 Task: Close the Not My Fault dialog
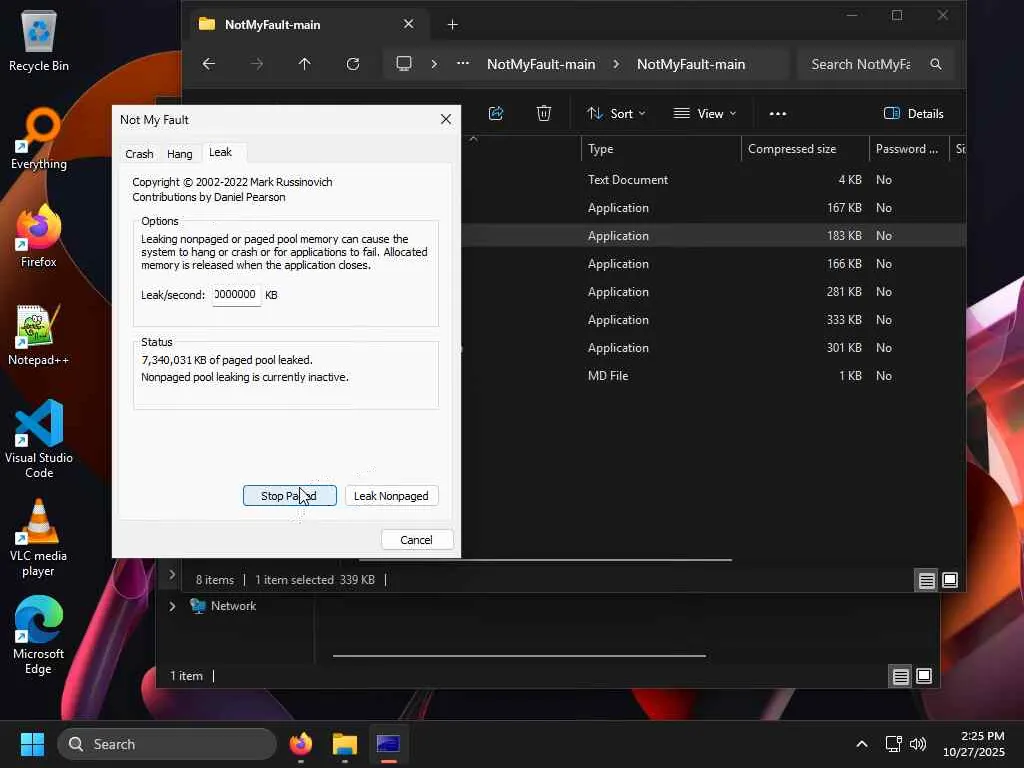[x=446, y=120]
